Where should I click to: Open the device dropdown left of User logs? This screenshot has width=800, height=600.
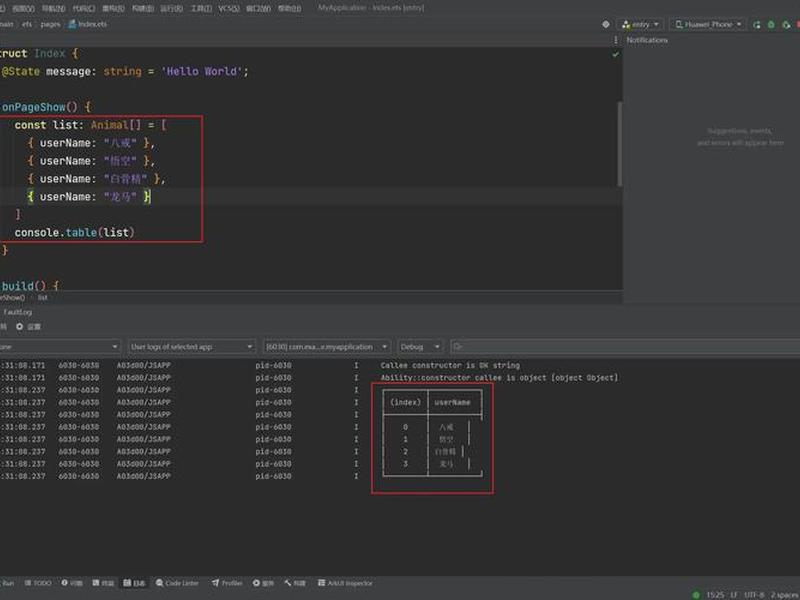pyautogui.click(x=60, y=347)
